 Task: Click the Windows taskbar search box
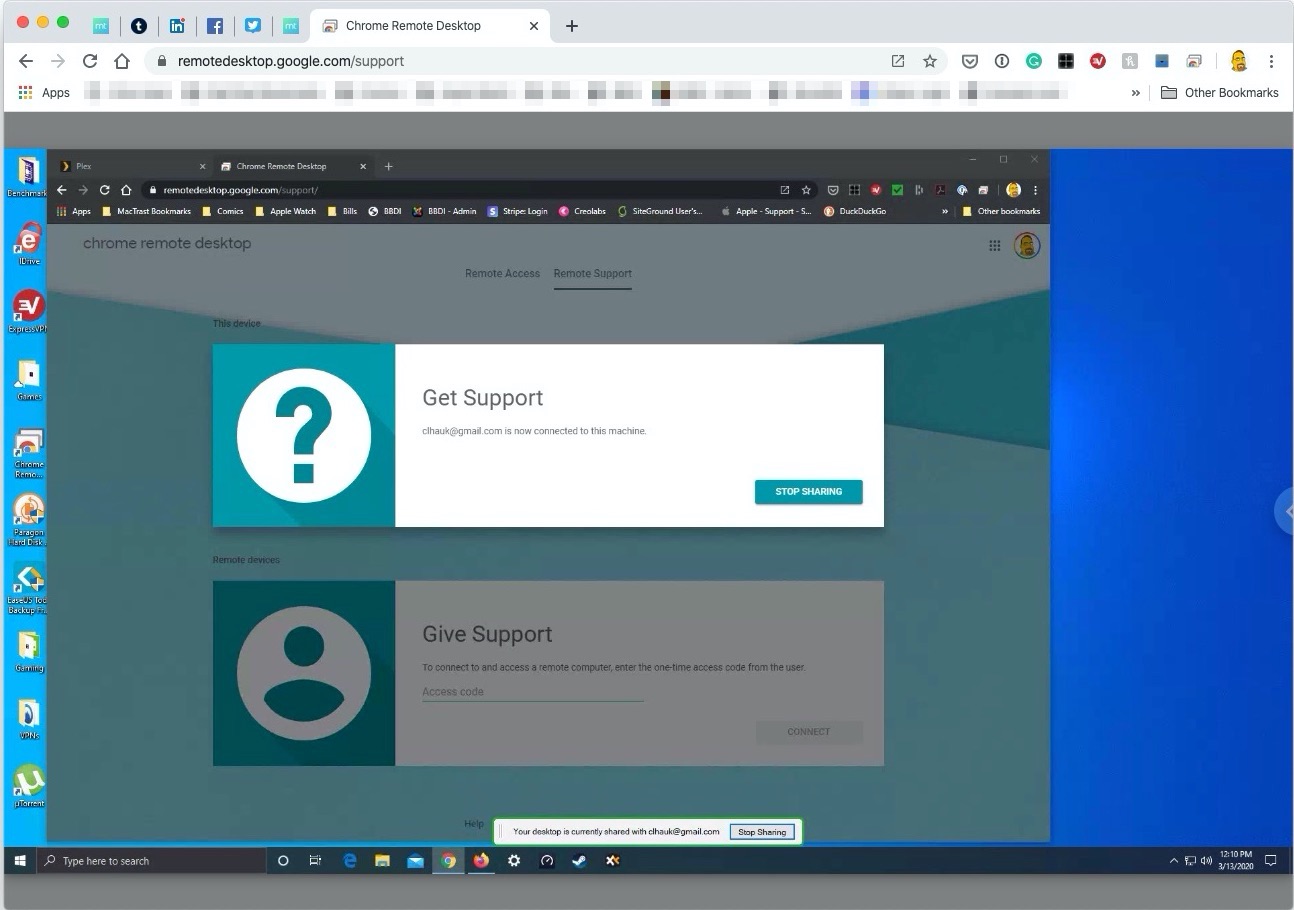click(x=150, y=860)
